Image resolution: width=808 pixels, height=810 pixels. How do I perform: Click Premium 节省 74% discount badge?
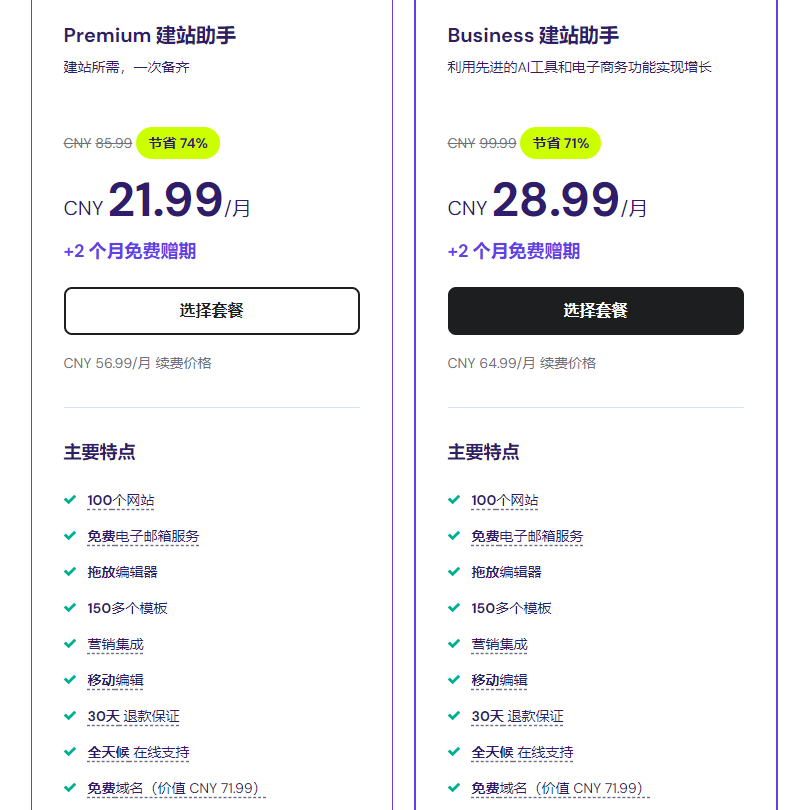pyautogui.click(x=178, y=143)
